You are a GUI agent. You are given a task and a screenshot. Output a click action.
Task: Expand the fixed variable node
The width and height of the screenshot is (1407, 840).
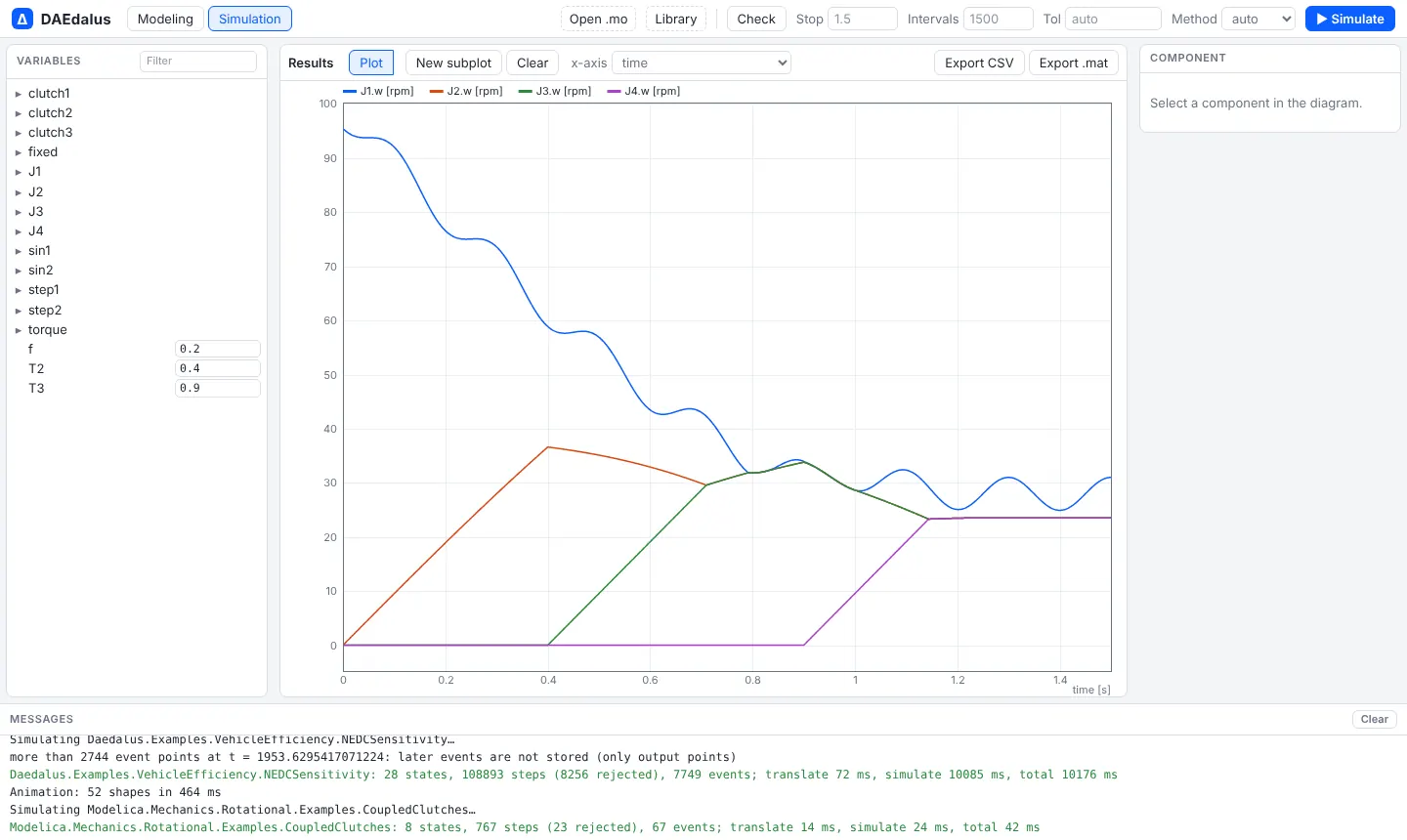(19, 152)
